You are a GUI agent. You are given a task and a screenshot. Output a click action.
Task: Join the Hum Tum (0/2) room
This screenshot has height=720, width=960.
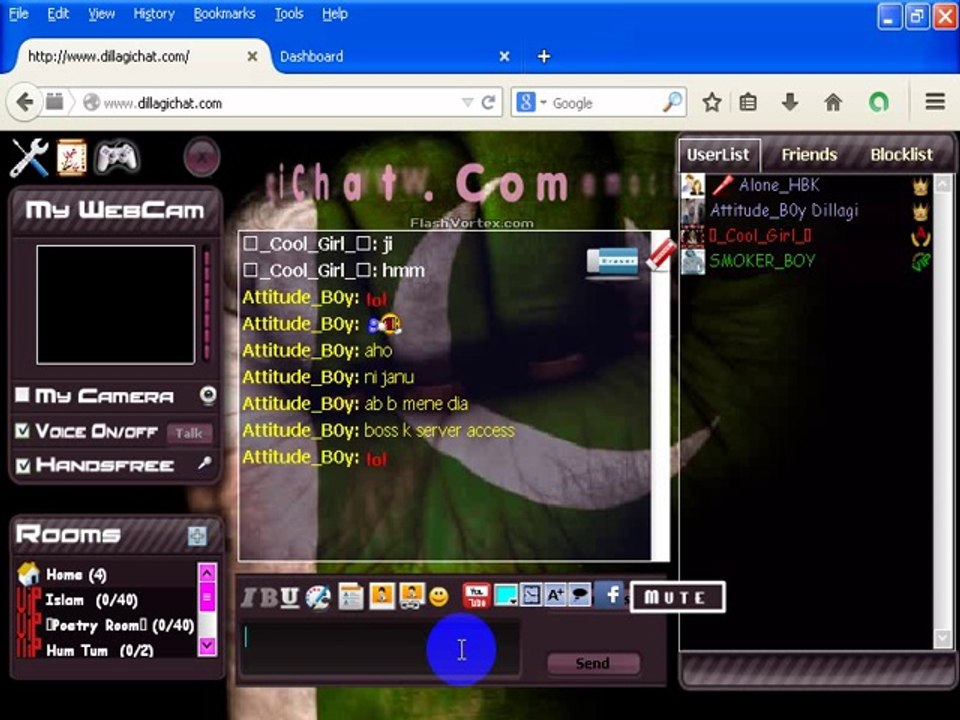point(100,650)
